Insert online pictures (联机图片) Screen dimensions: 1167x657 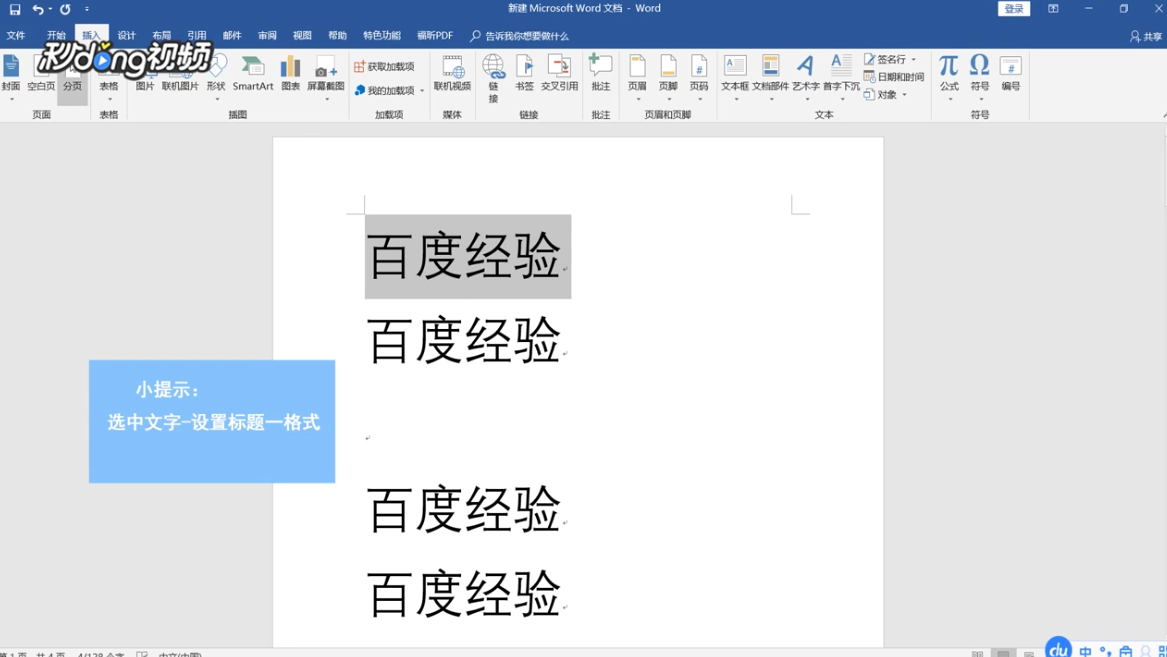click(180, 73)
